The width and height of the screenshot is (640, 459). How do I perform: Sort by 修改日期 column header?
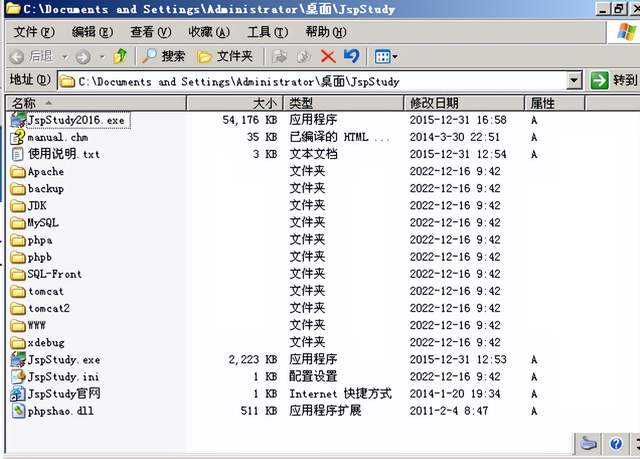[464, 103]
